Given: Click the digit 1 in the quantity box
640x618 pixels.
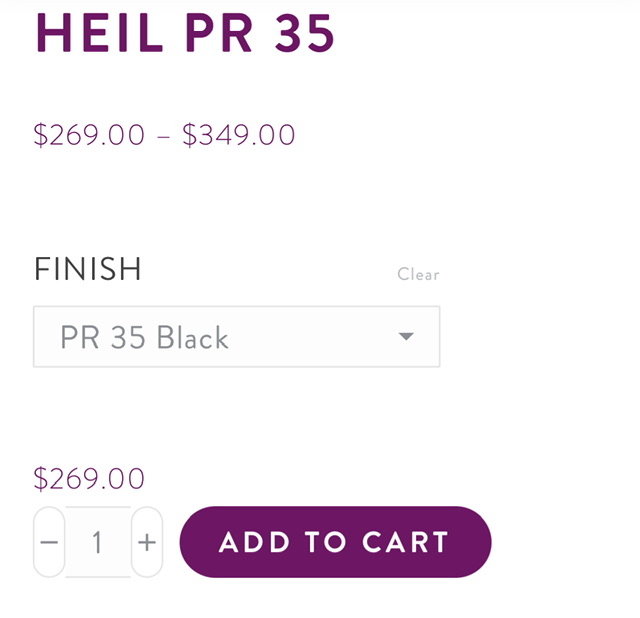Looking at the screenshot, I should coord(97,542).
